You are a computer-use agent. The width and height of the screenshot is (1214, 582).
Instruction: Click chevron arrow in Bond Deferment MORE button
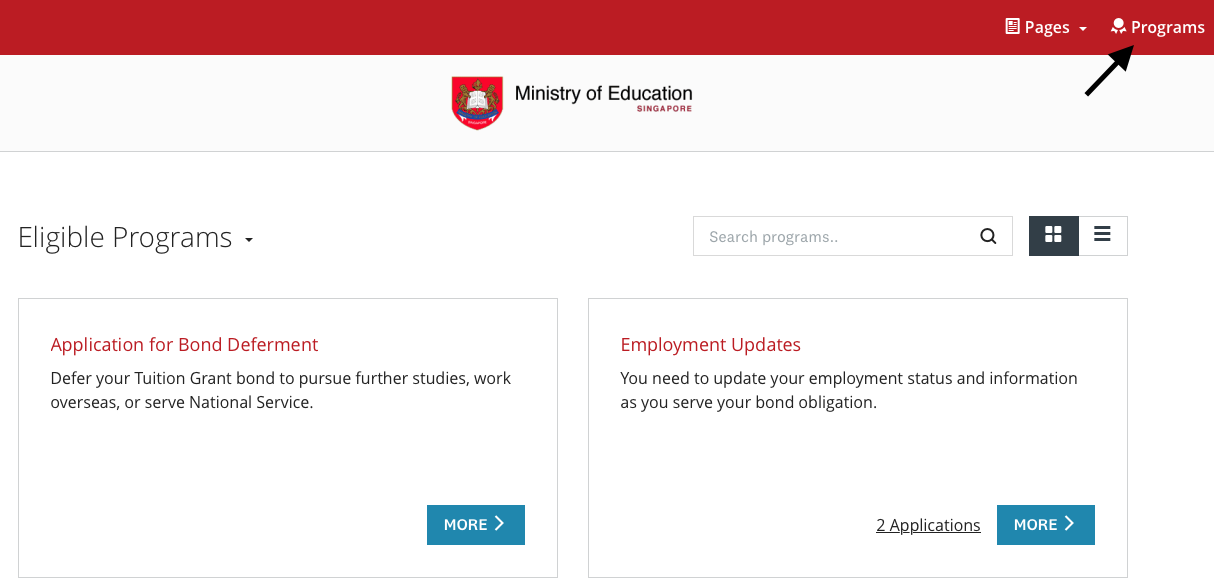[x=499, y=524]
